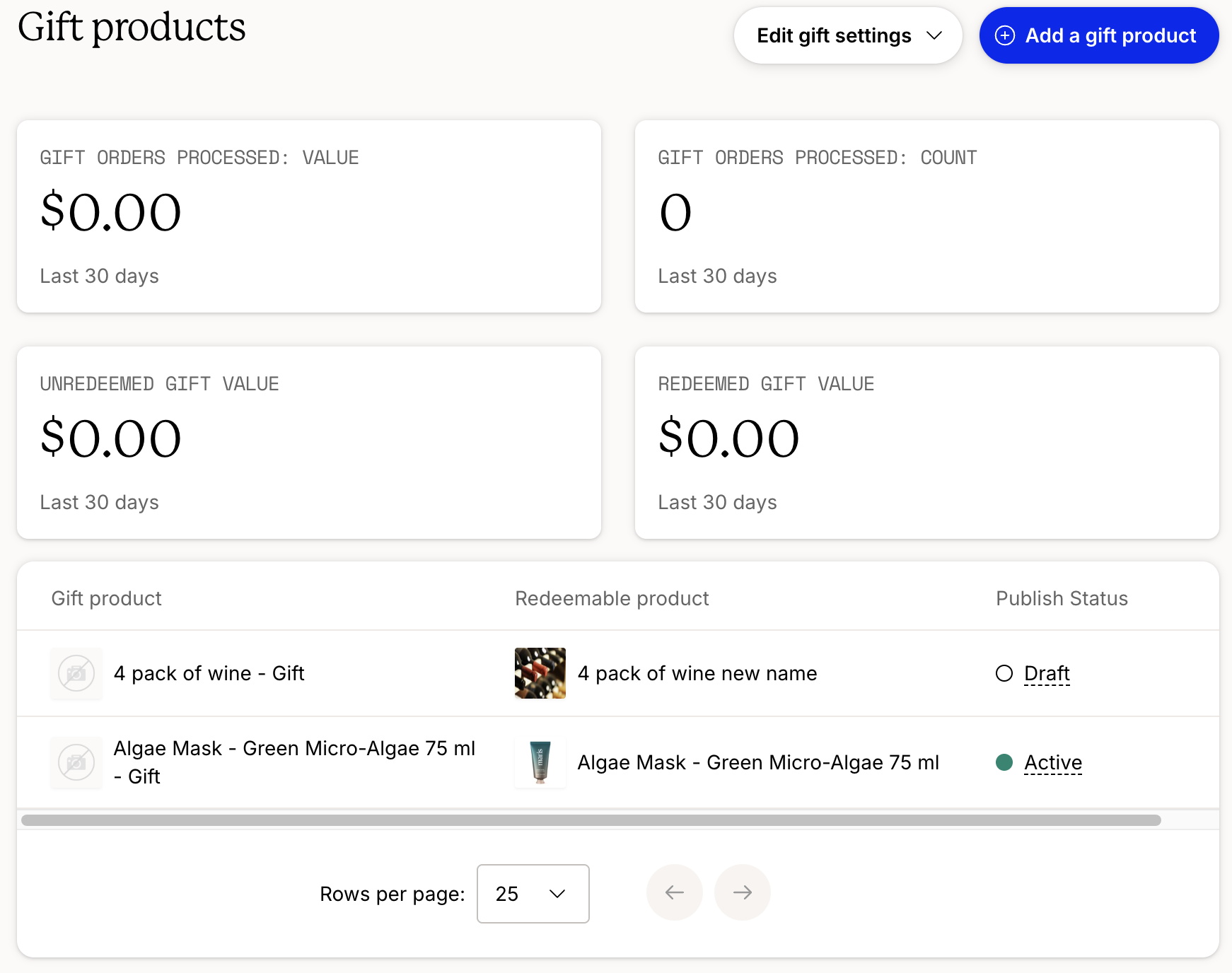Click the Gift Orders Processed: Value heading

pos(199,158)
